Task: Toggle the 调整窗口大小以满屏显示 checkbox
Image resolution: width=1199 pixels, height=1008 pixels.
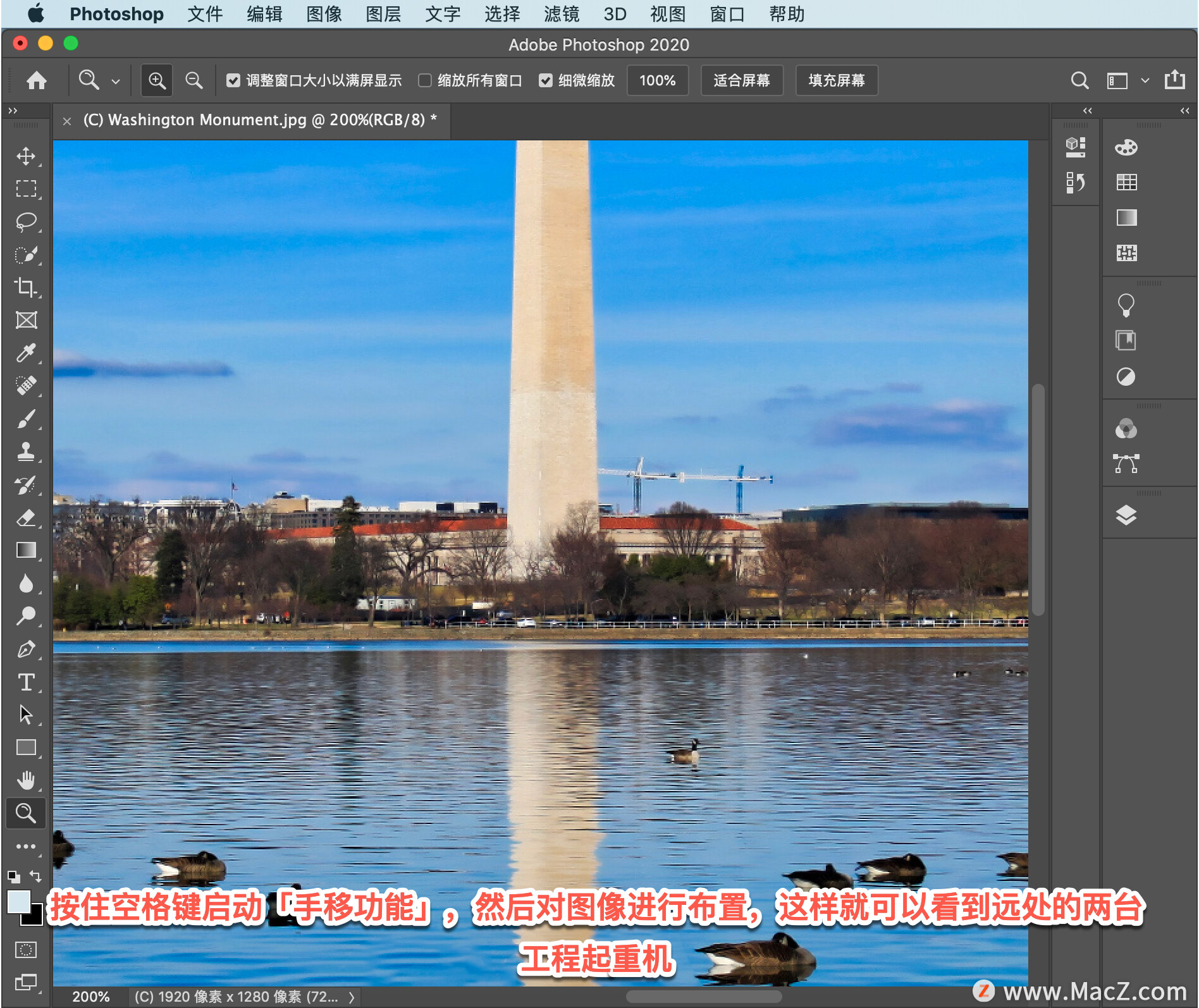Action: 233,80
